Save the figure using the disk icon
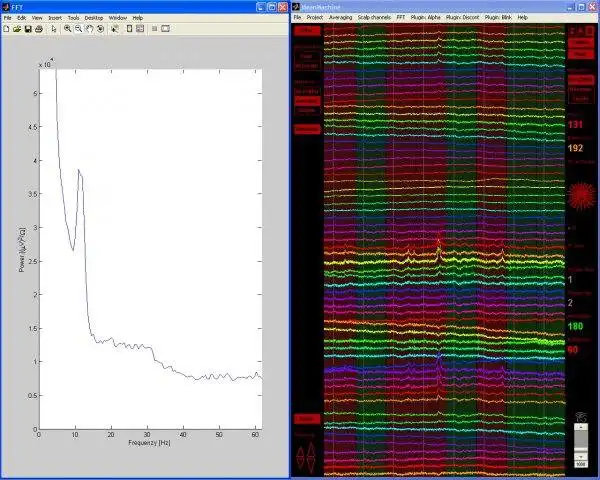 coord(28,29)
